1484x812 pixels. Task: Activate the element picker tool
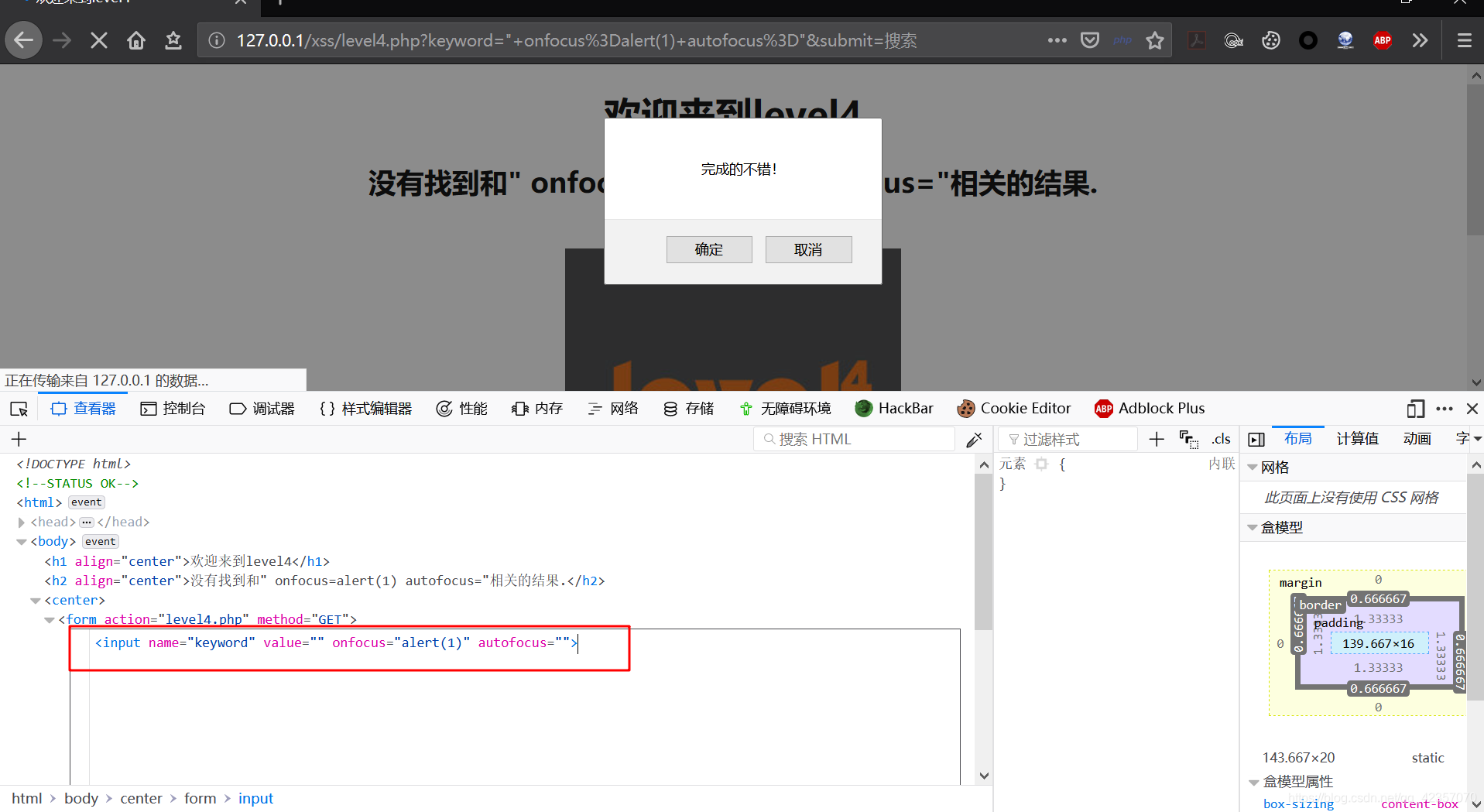19,409
